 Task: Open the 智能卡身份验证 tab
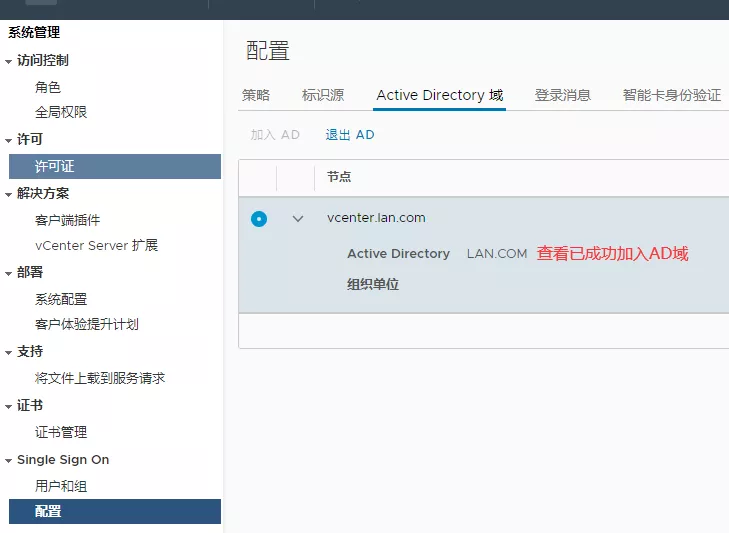(671, 95)
